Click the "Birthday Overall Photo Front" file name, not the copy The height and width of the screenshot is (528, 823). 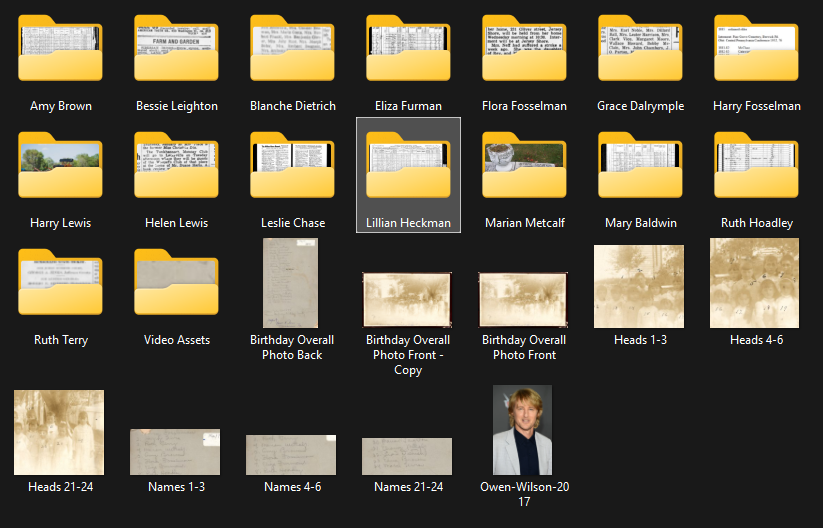coord(524,347)
